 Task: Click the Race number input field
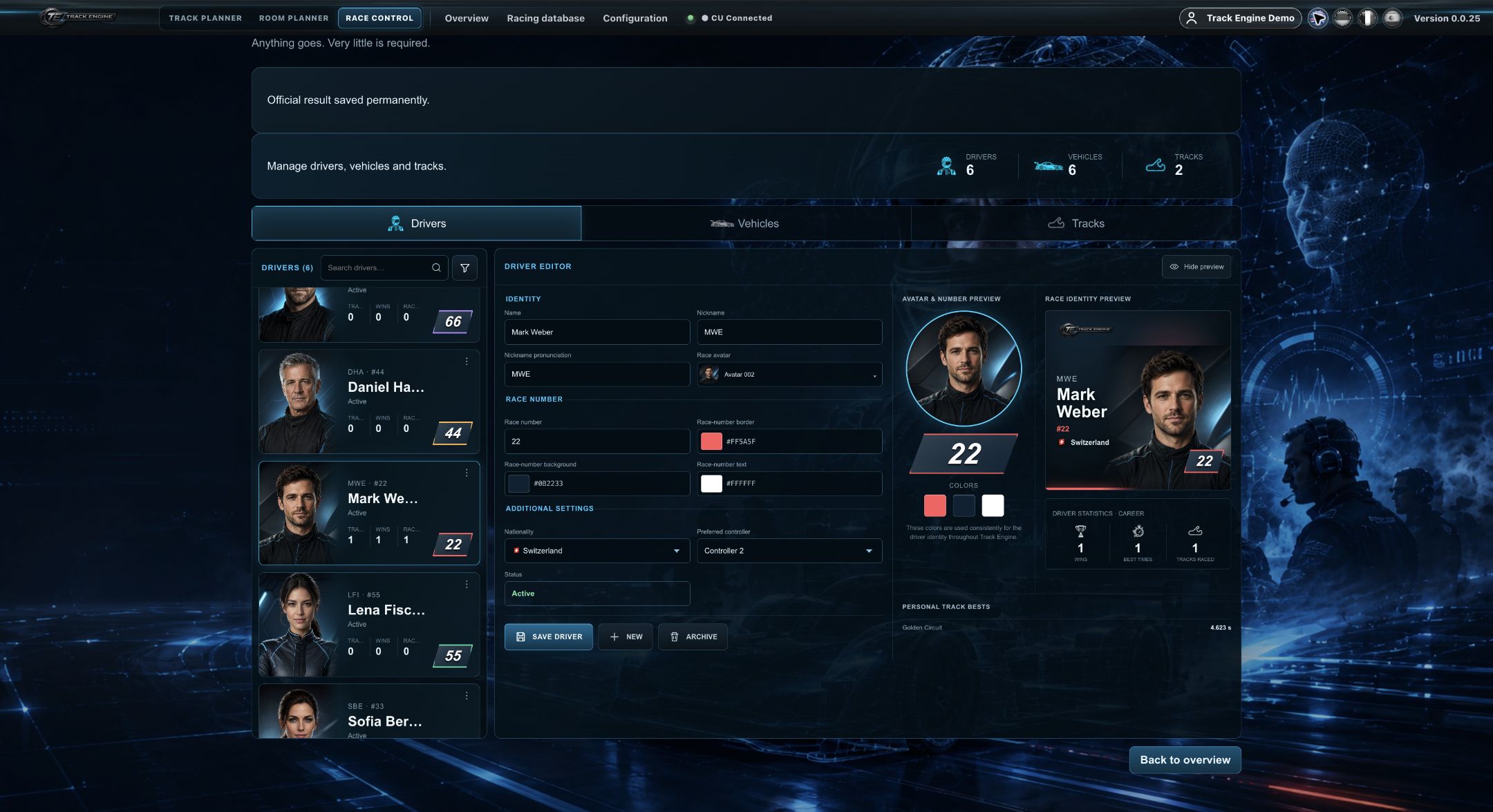[x=597, y=441]
